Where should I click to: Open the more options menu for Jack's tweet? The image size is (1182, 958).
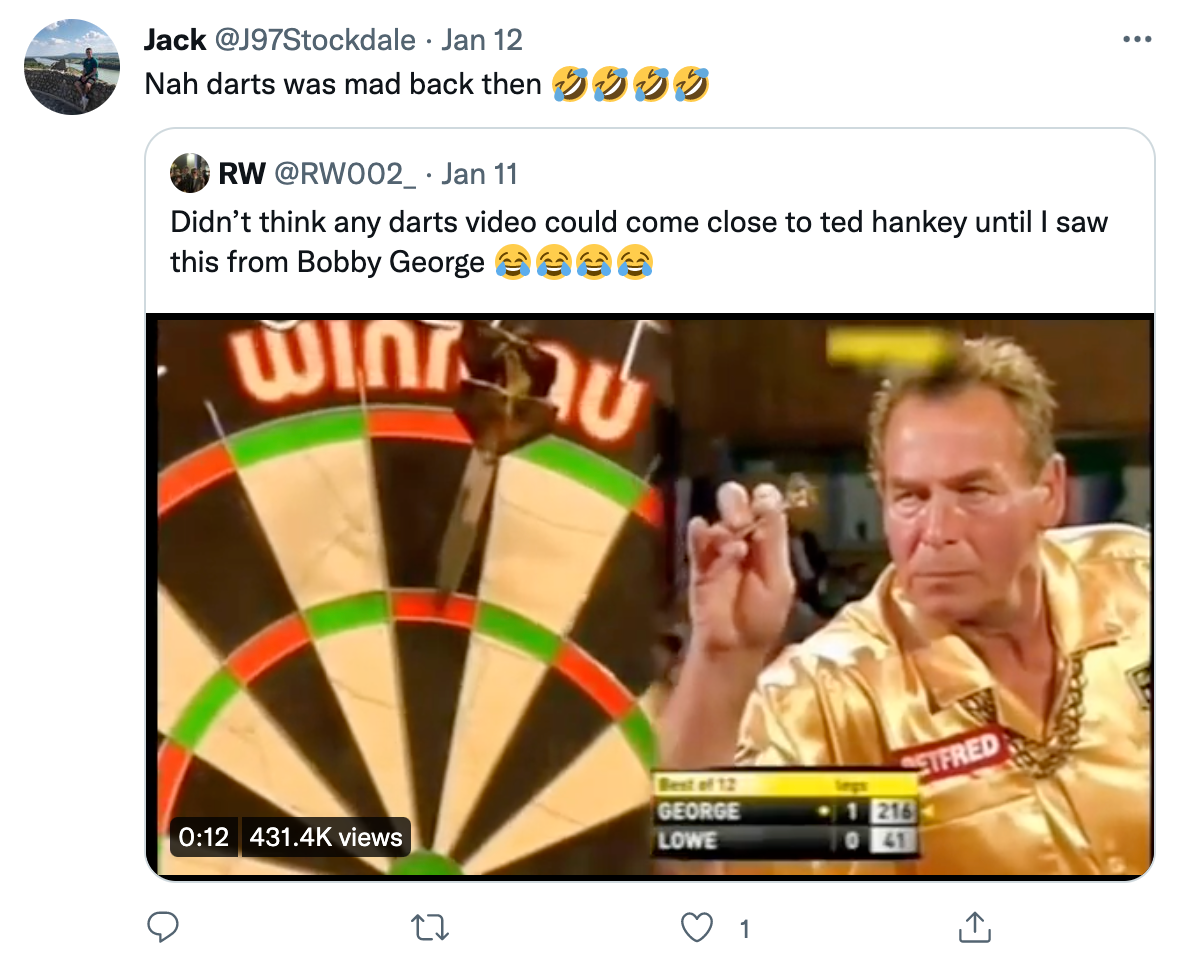(x=1136, y=38)
